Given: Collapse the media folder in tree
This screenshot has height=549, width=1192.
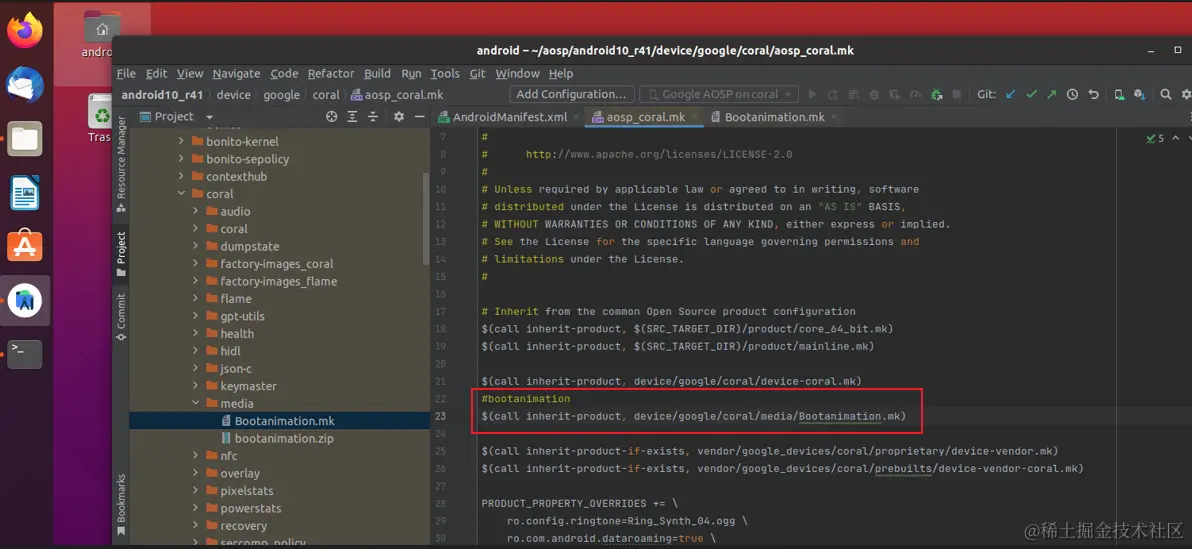Looking at the screenshot, I should pos(195,404).
